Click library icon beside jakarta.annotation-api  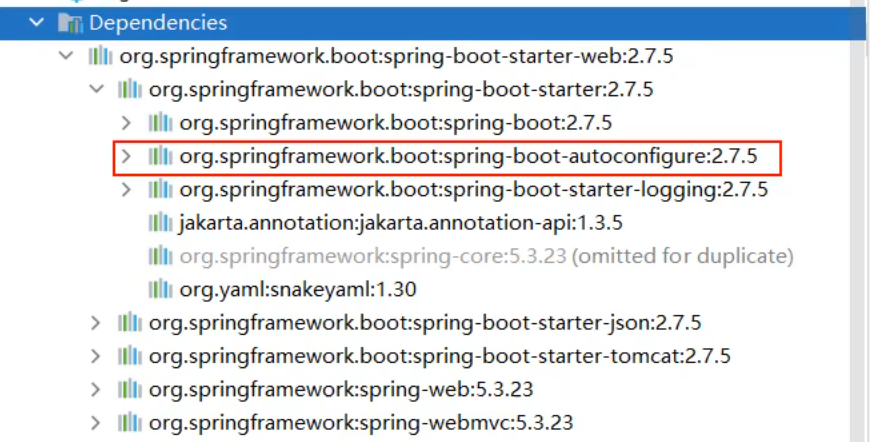click(160, 223)
